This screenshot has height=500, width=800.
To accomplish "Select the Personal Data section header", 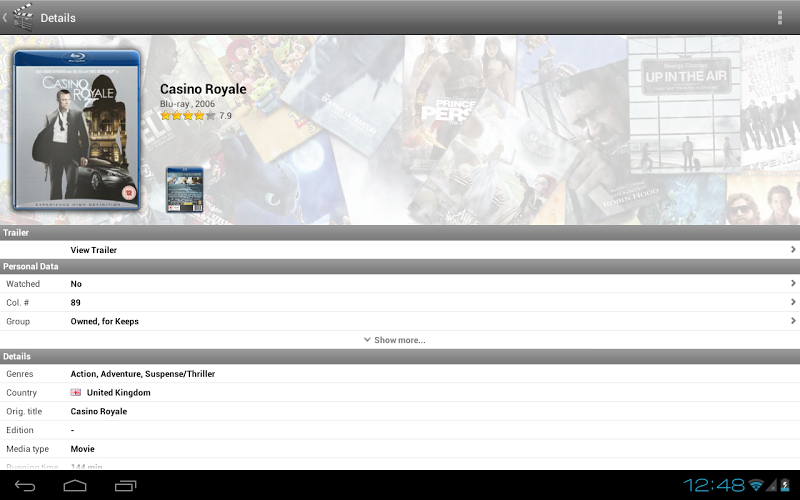I will (x=400, y=266).
